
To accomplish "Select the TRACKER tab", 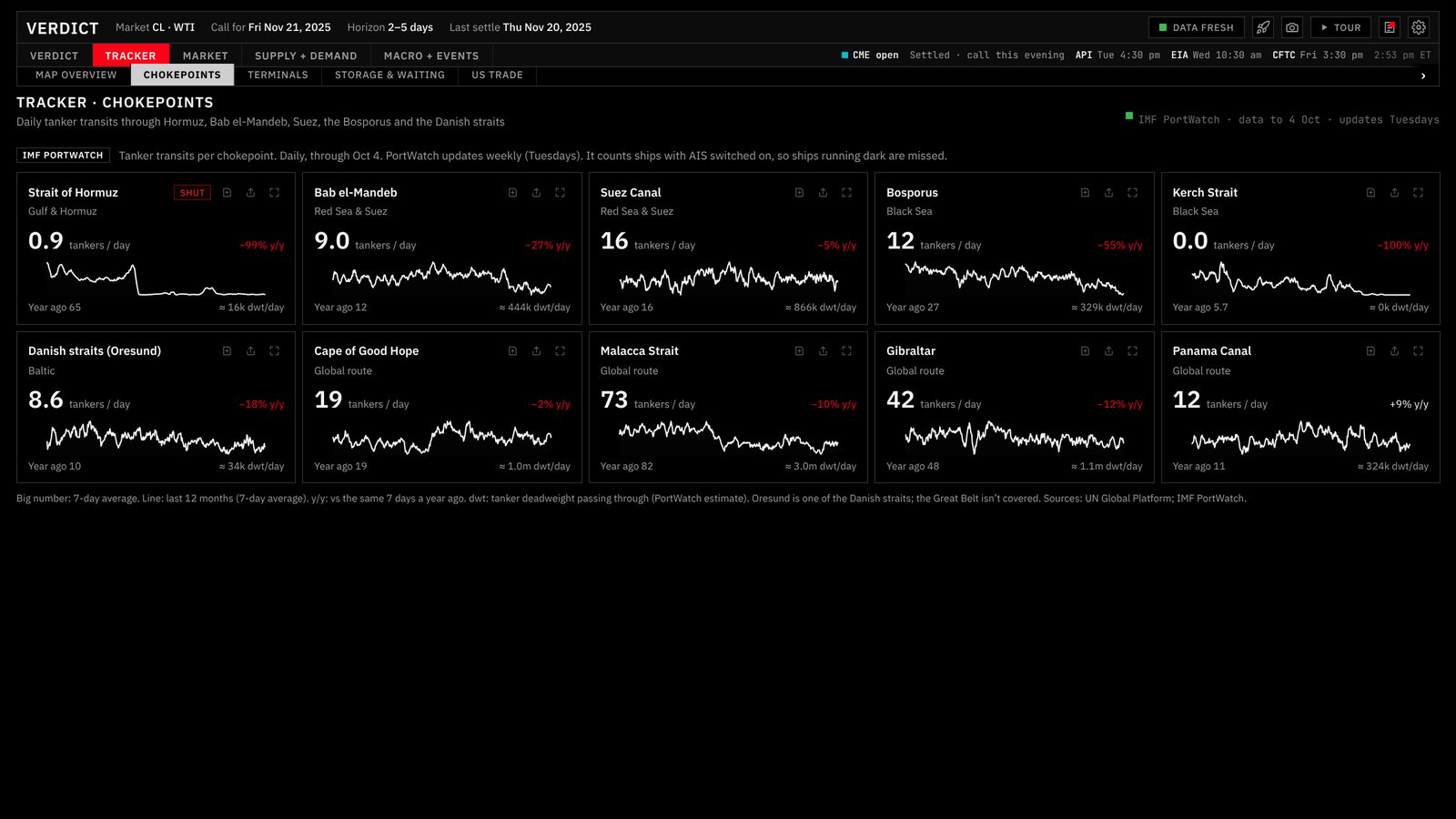I will 130,56.
